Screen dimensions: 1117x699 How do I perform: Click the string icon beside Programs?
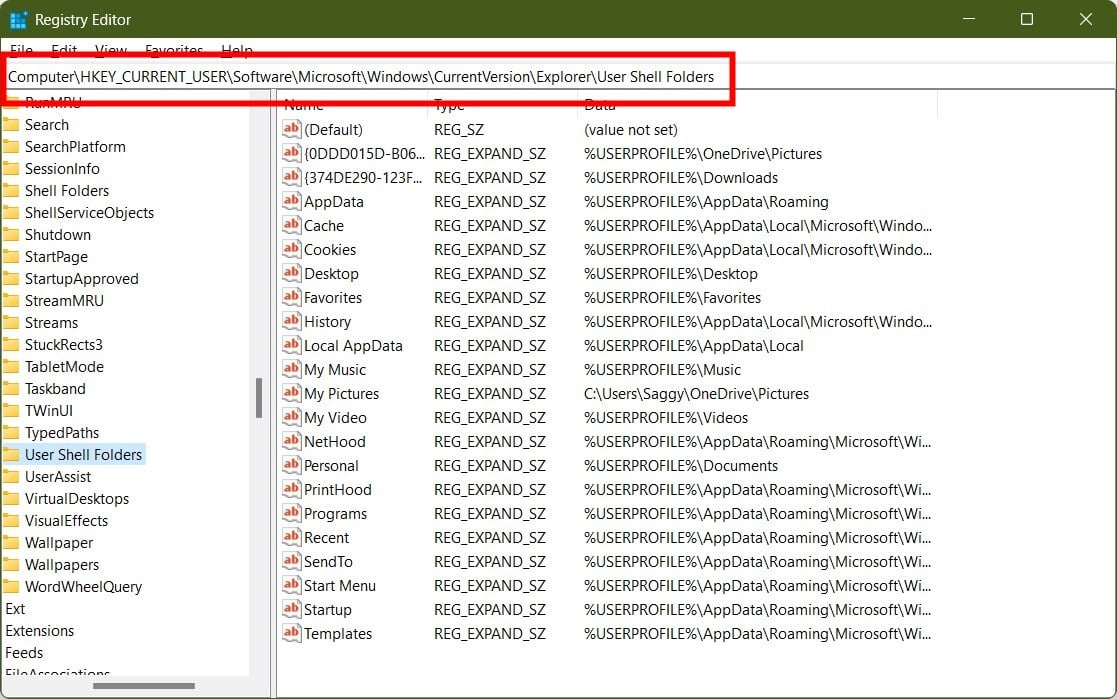(291, 513)
